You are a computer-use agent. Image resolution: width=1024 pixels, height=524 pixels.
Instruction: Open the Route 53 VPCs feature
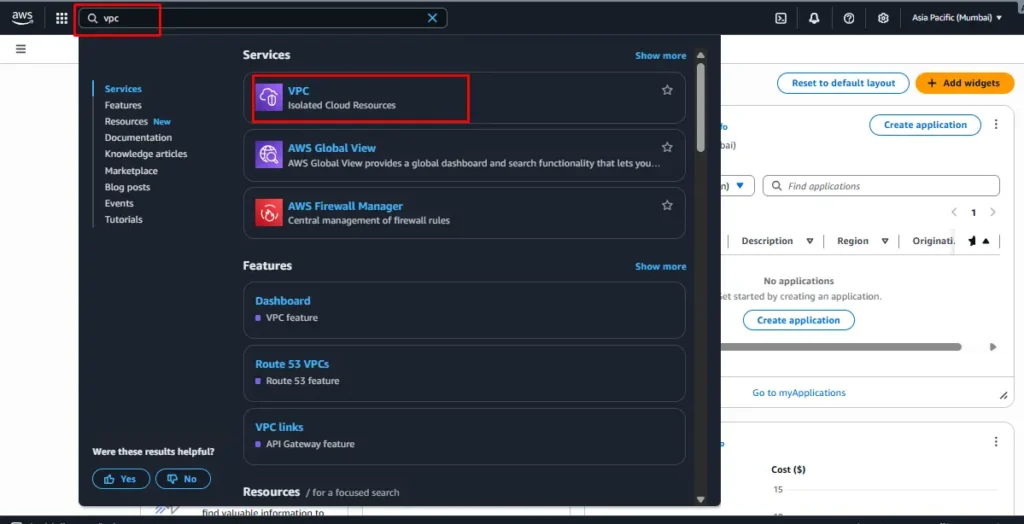[292, 364]
